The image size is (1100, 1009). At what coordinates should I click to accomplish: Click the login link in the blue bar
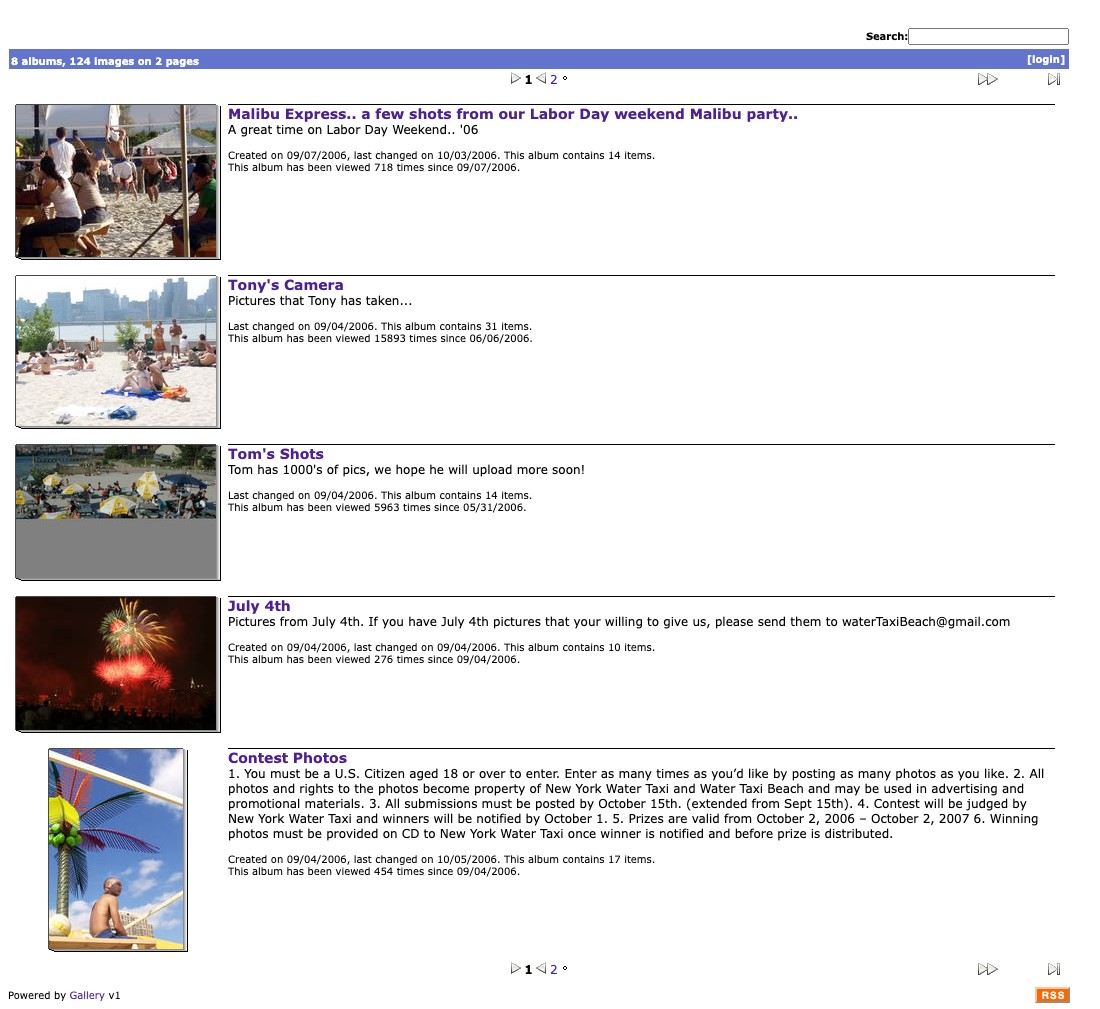coord(1045,60)
